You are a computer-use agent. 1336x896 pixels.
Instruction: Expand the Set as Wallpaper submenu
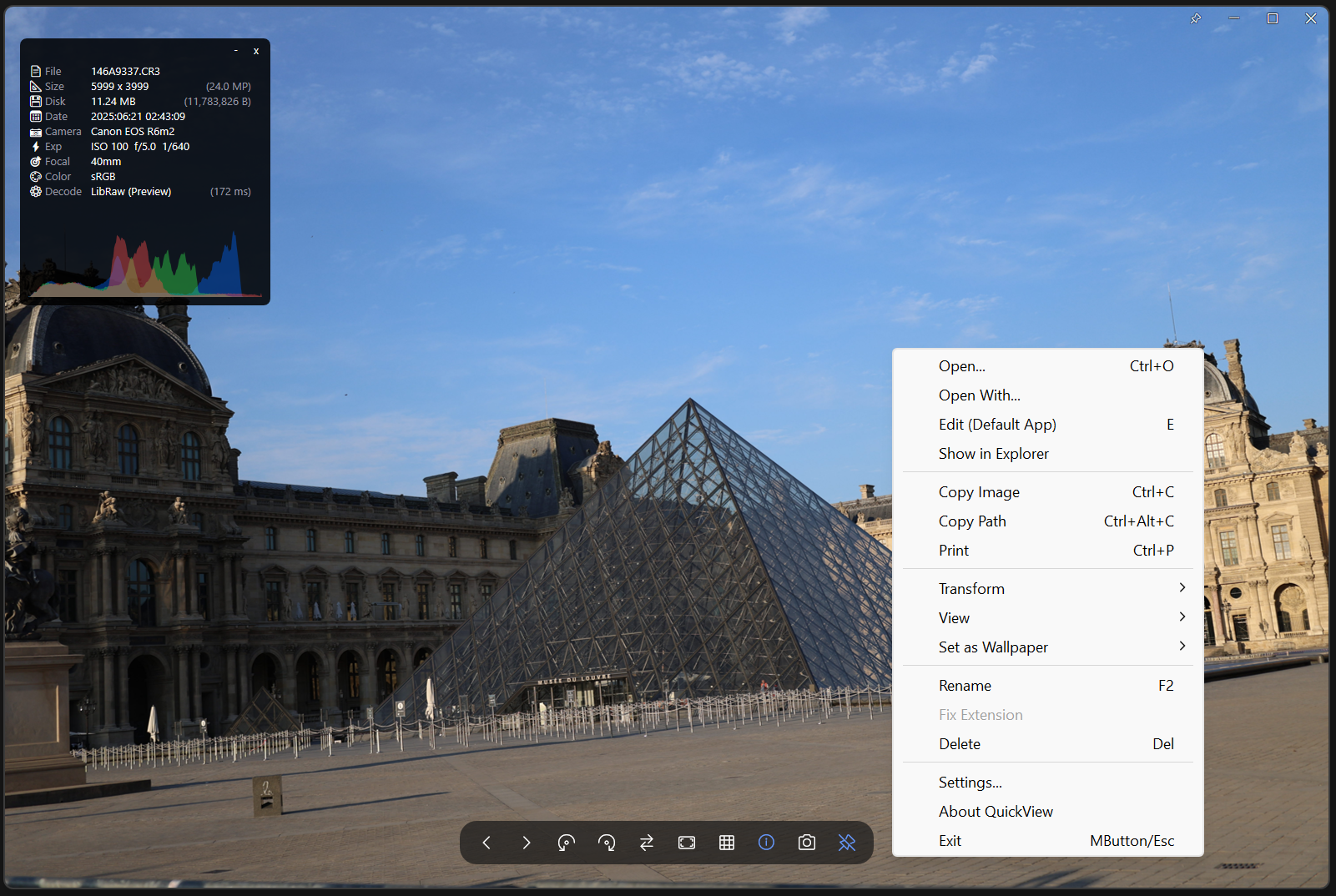click(993, 647)
